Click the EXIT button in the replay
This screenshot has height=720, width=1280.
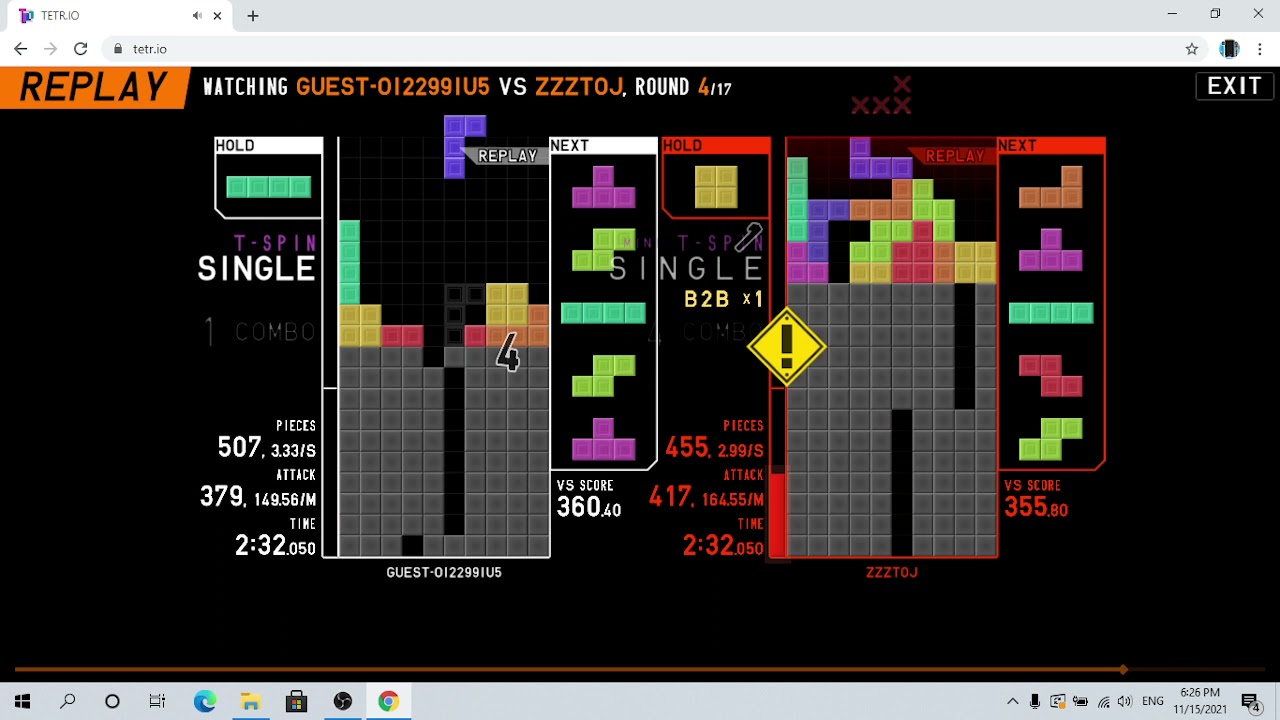pyautogui.click(x=1234, y=86)
